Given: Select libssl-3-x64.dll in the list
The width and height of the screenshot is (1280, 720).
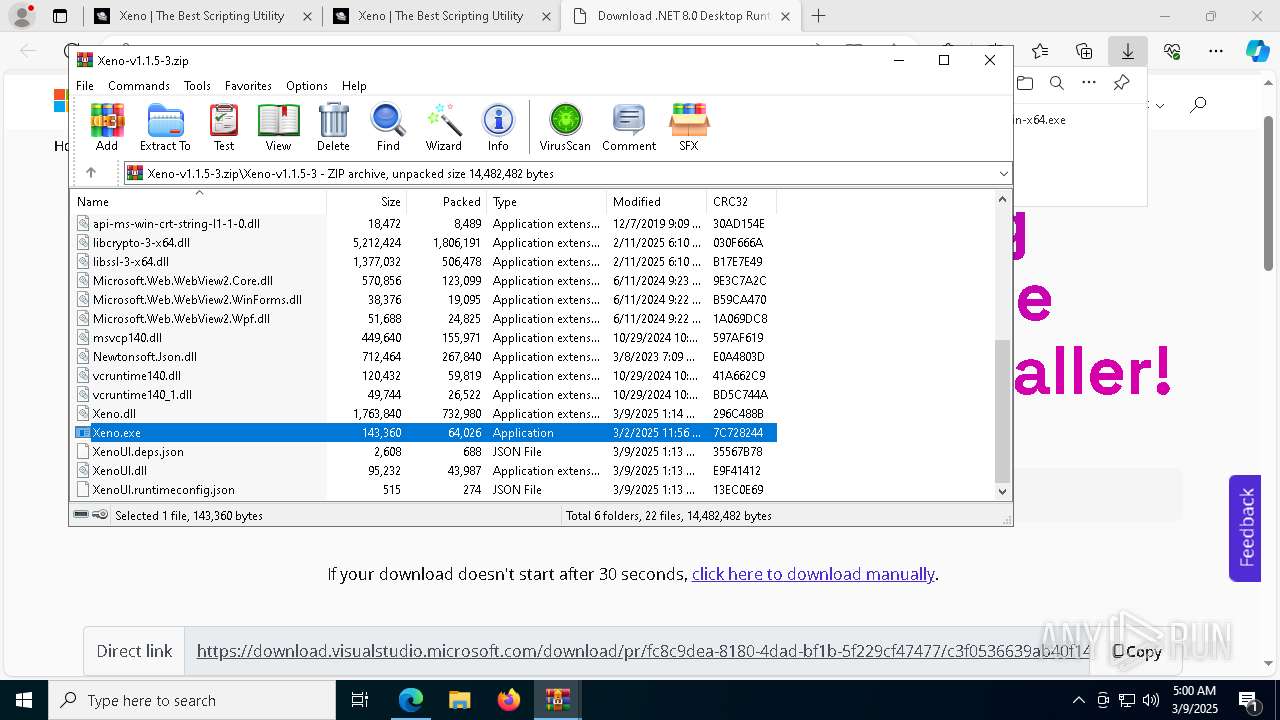Looking at the screenshot, I should pyautogui.click(x=425, y=262).
